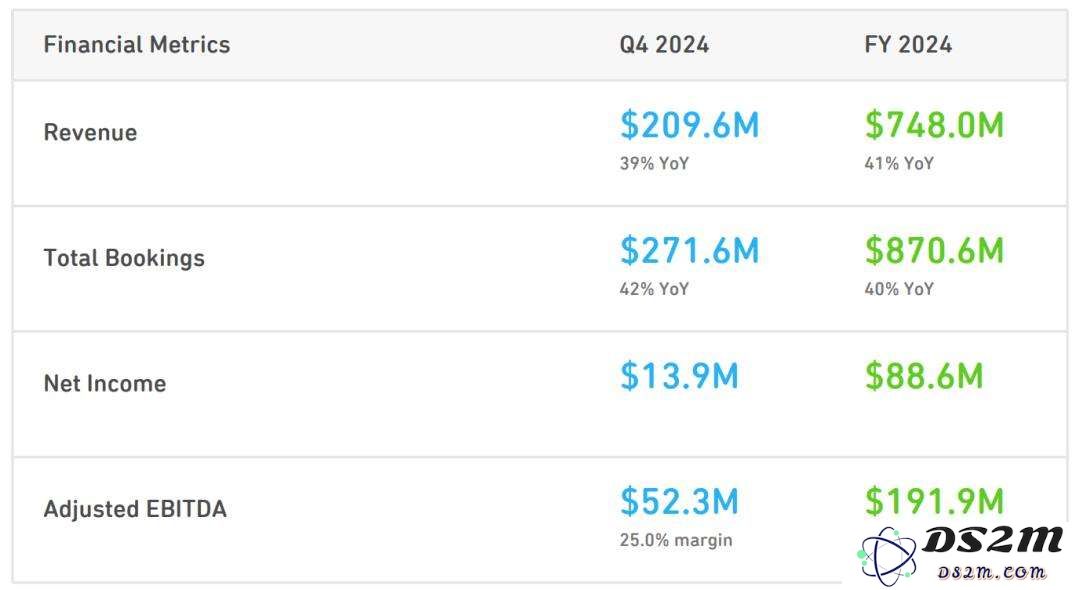Select the $271.6M Q4 bookings figure

689,251
